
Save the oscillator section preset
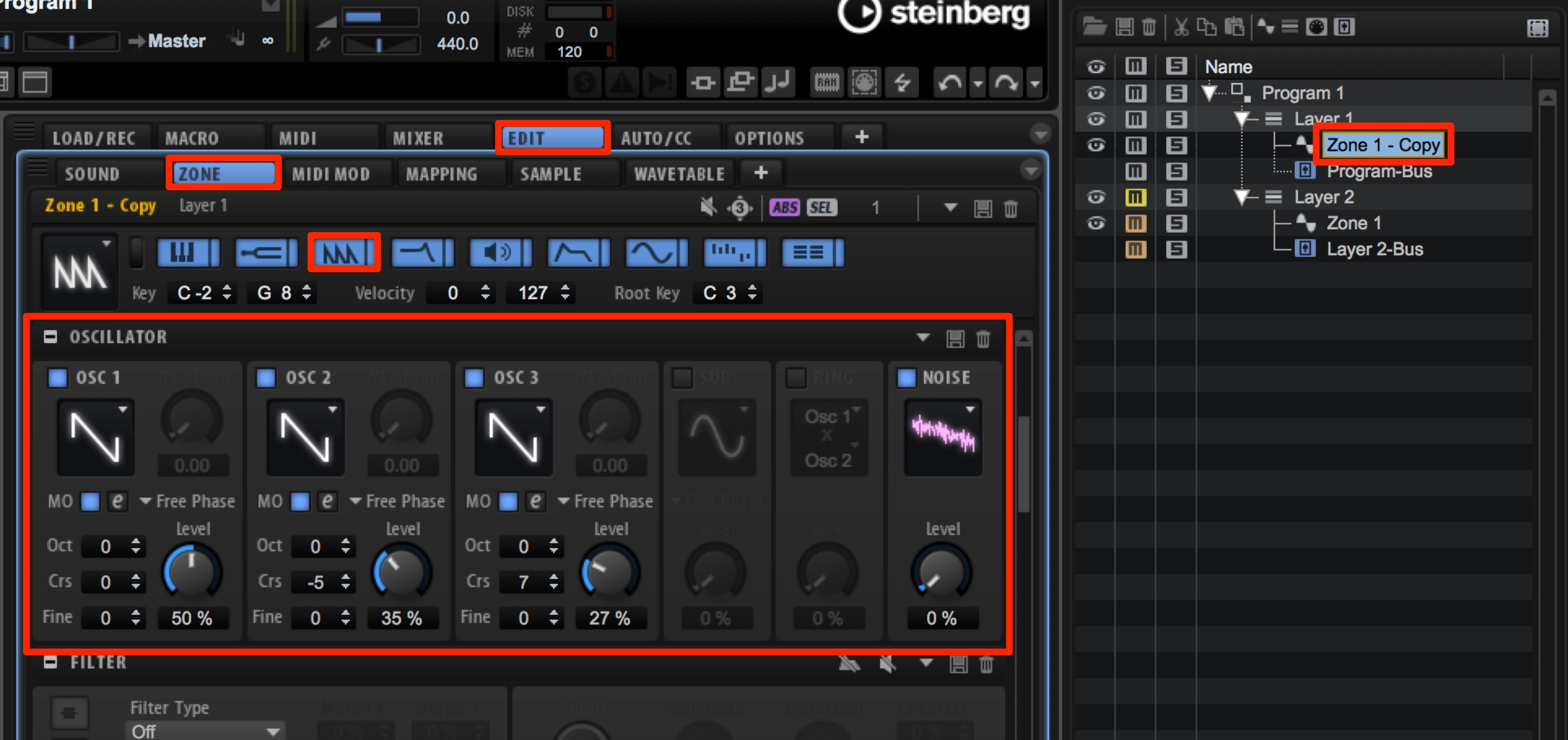[x=955, y=338]
